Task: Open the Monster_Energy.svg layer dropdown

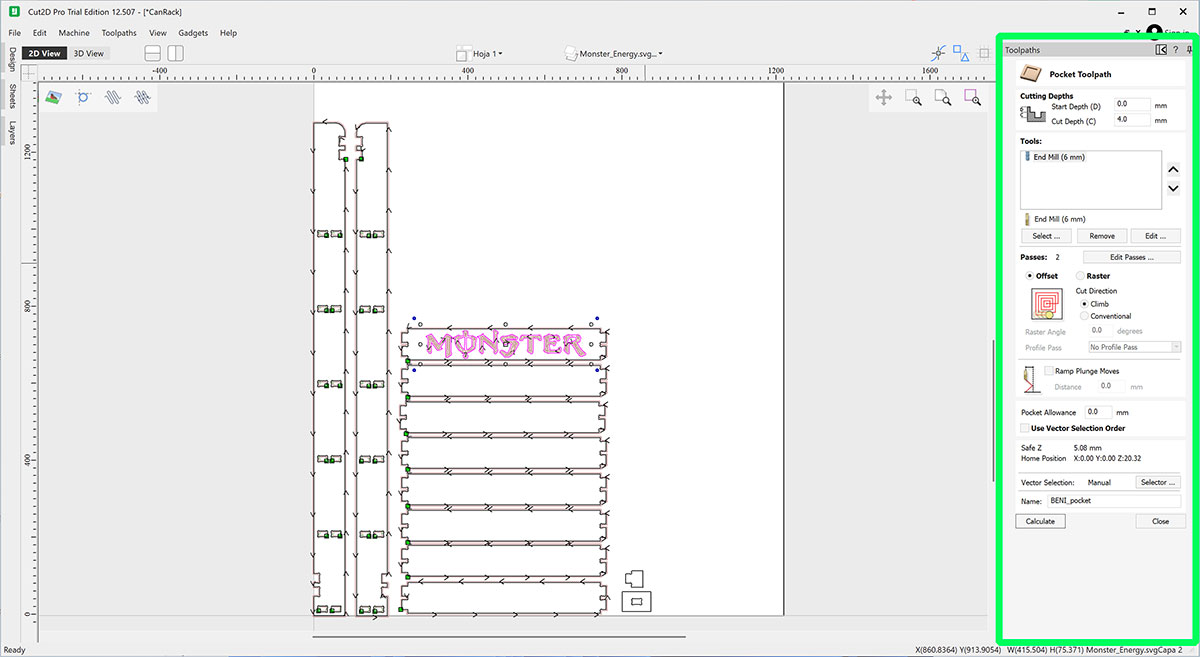Action: (x=621, y=53)
